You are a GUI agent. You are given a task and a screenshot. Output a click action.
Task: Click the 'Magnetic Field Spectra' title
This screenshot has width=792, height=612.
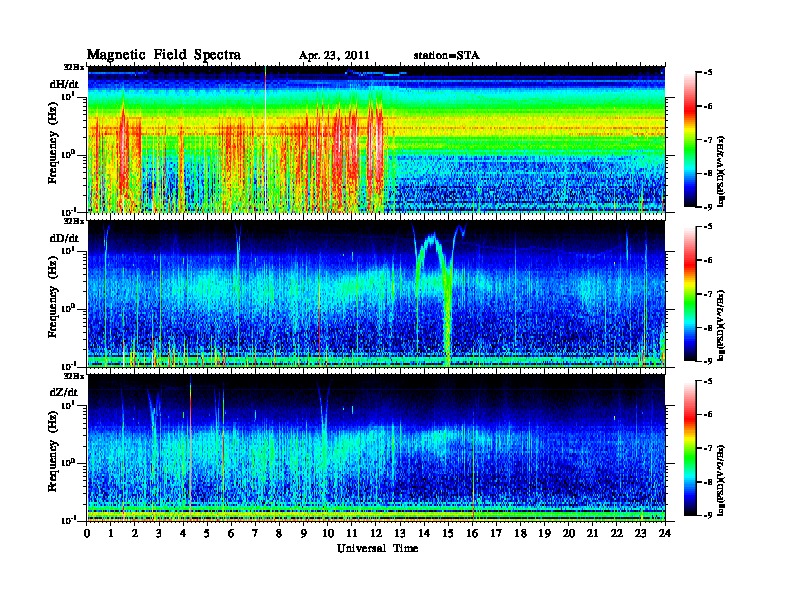pyautogui.click(x=164, y=55)
